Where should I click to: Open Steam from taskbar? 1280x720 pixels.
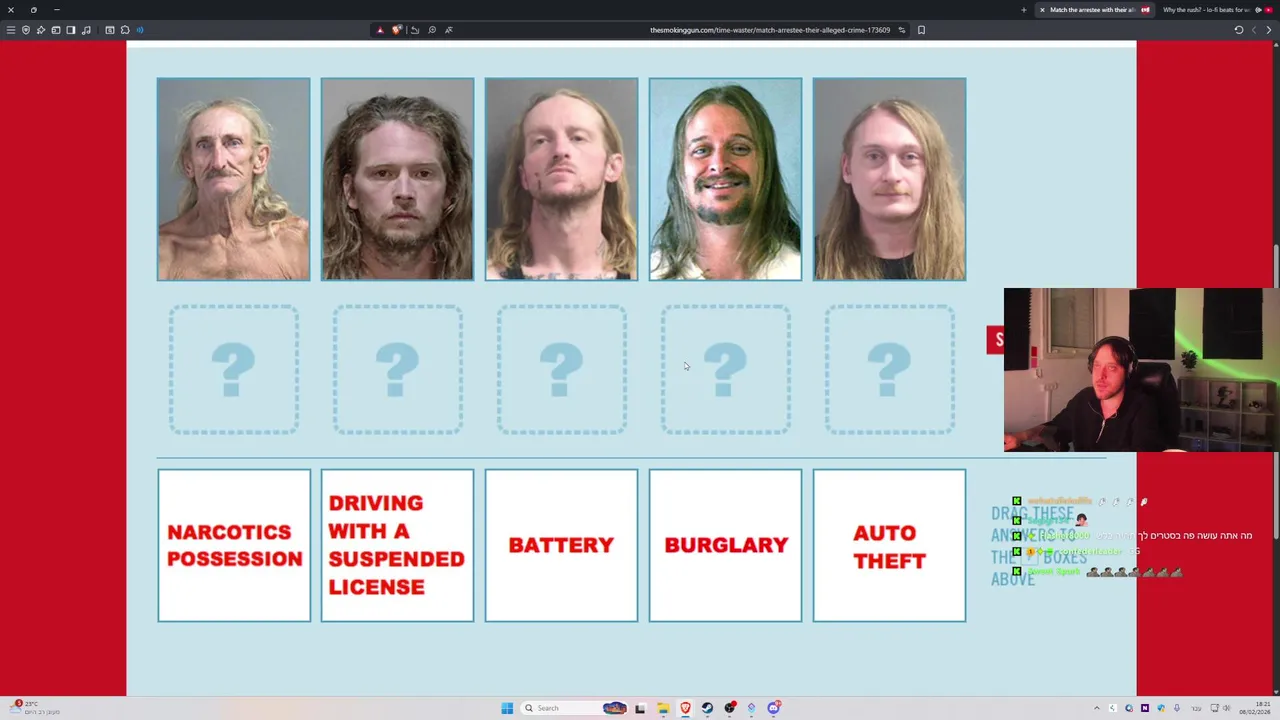707,708
